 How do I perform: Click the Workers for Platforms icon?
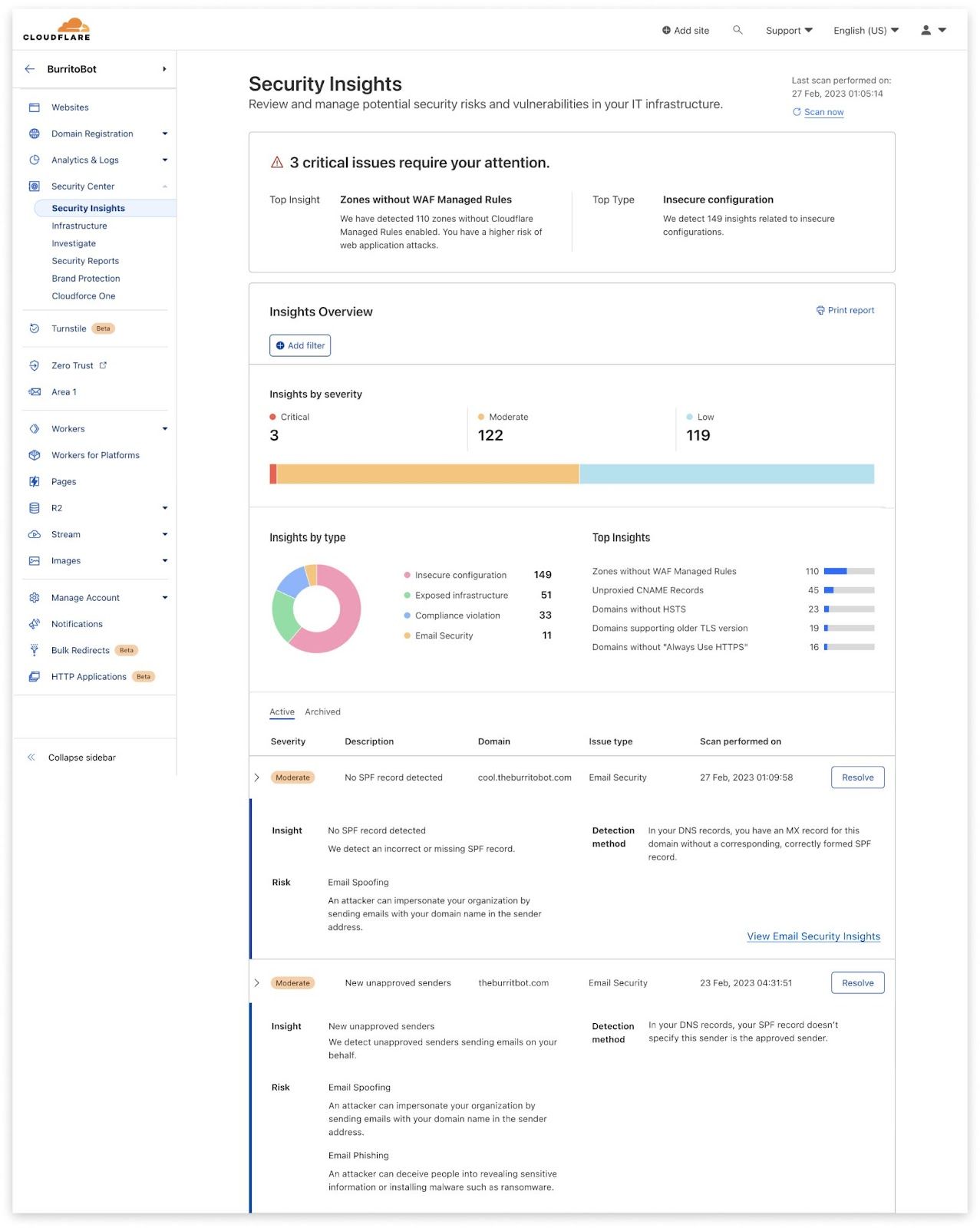[x=35, y=455]
